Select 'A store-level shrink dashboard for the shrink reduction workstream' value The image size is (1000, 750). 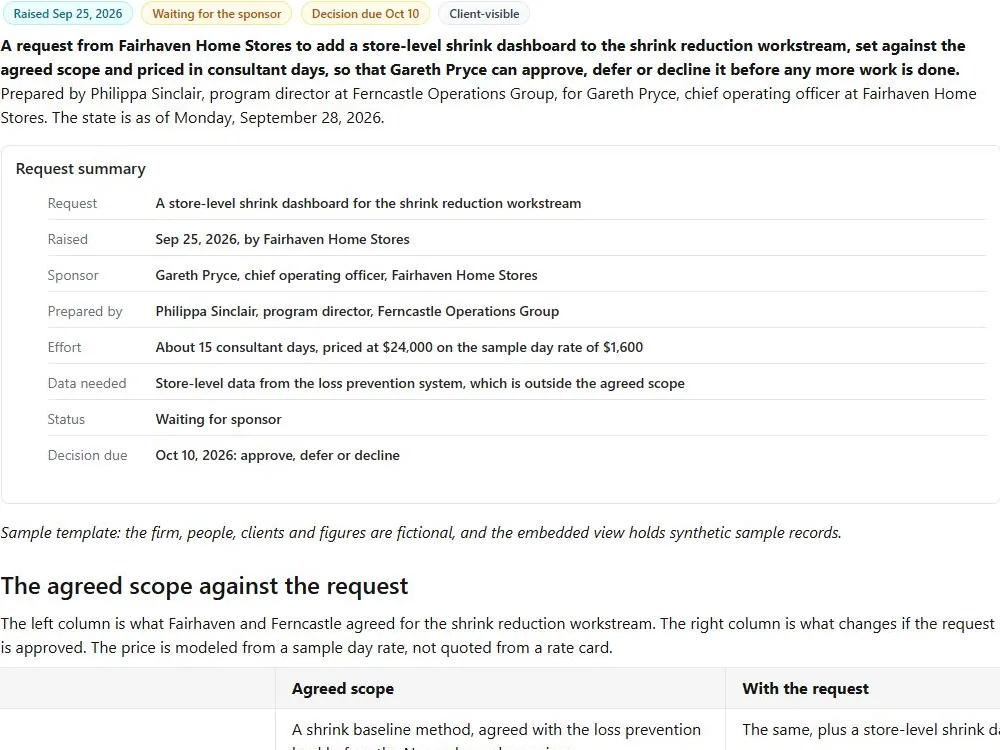tap(368, 203)
